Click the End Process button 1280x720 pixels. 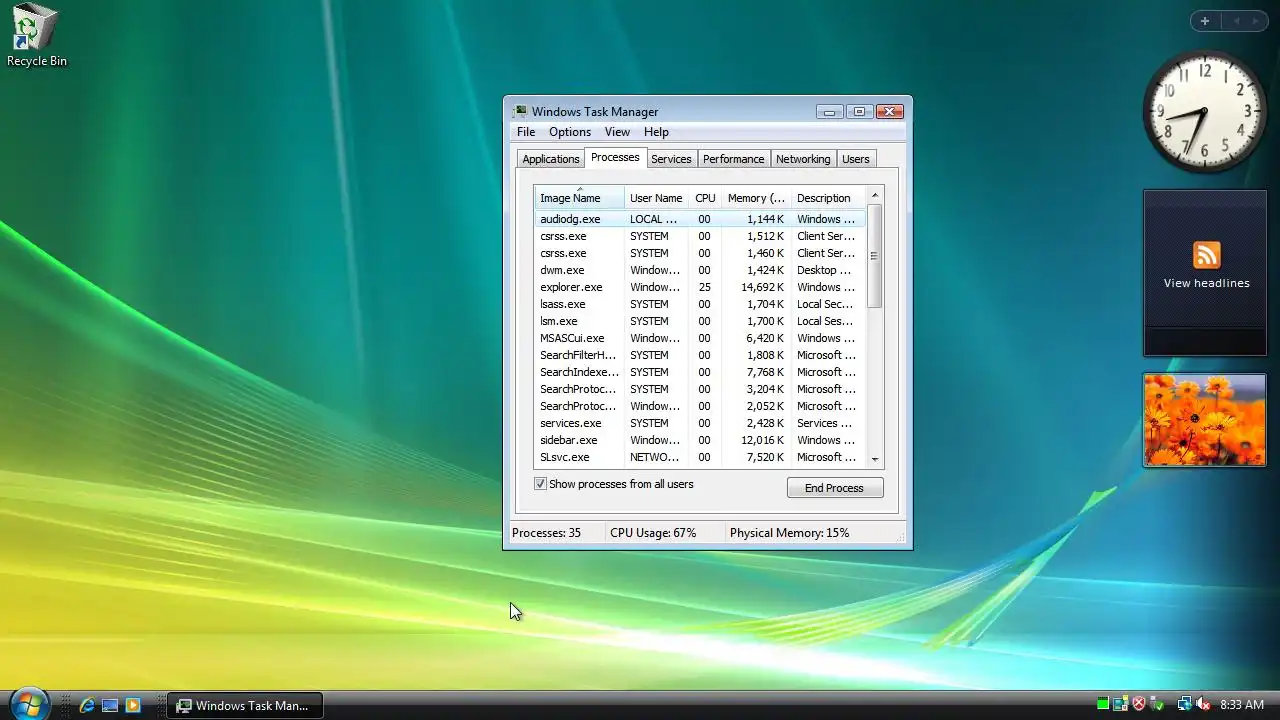tap(835, 488)
